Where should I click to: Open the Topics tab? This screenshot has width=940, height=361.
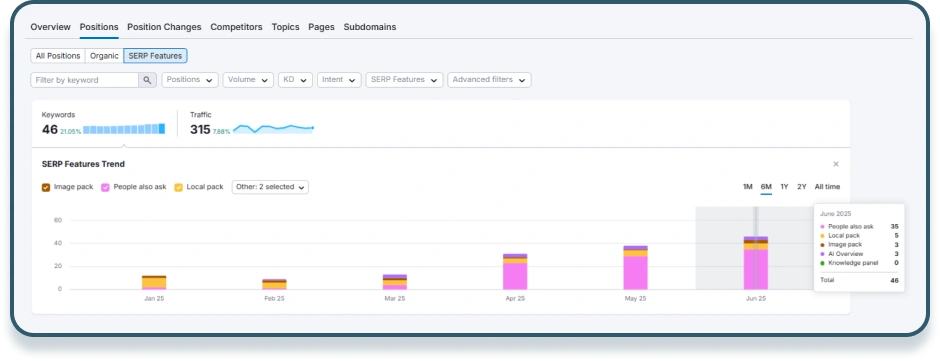coord(285,27)
